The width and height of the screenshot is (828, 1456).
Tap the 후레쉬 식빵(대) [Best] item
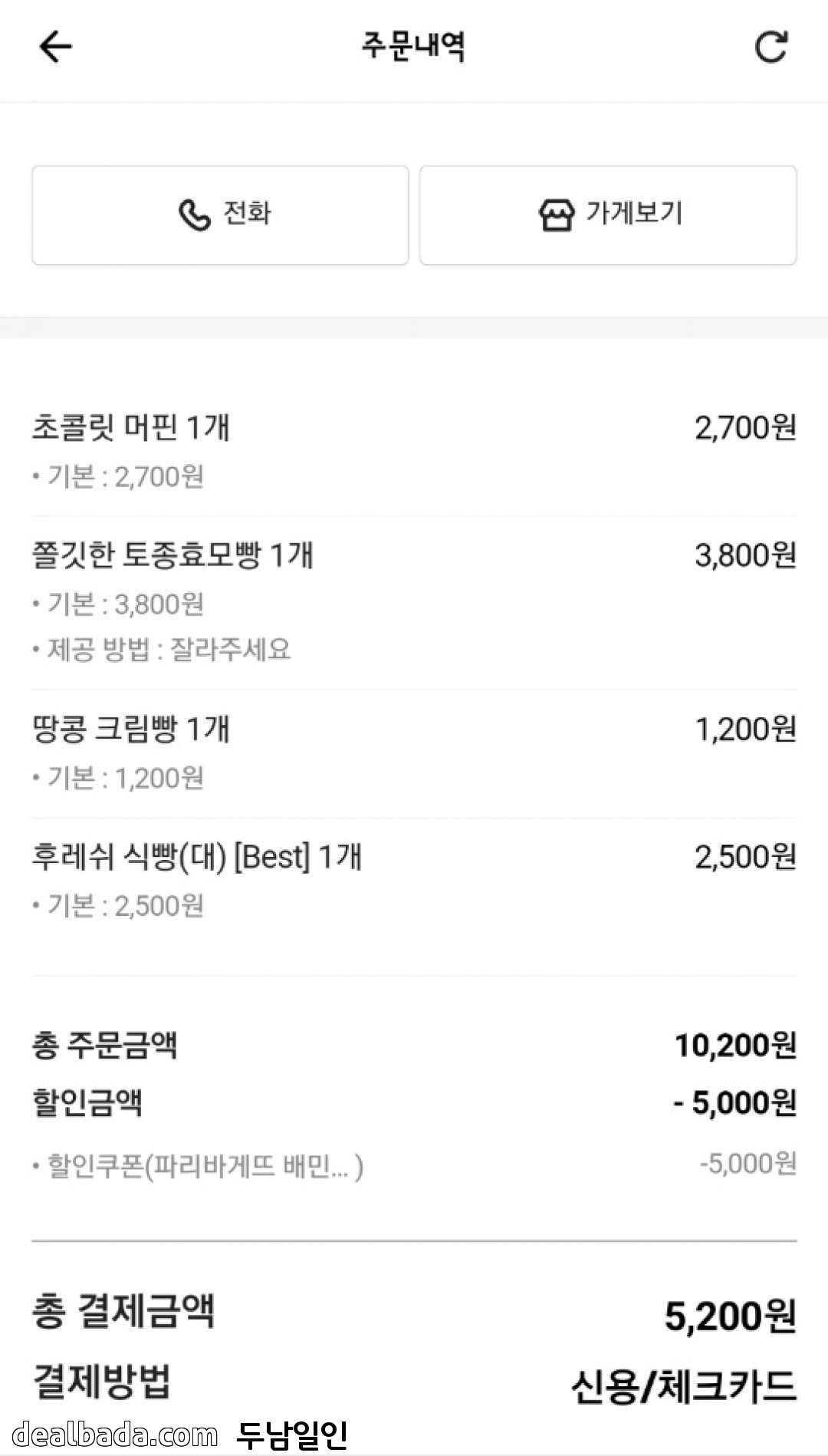click(197, 856)
